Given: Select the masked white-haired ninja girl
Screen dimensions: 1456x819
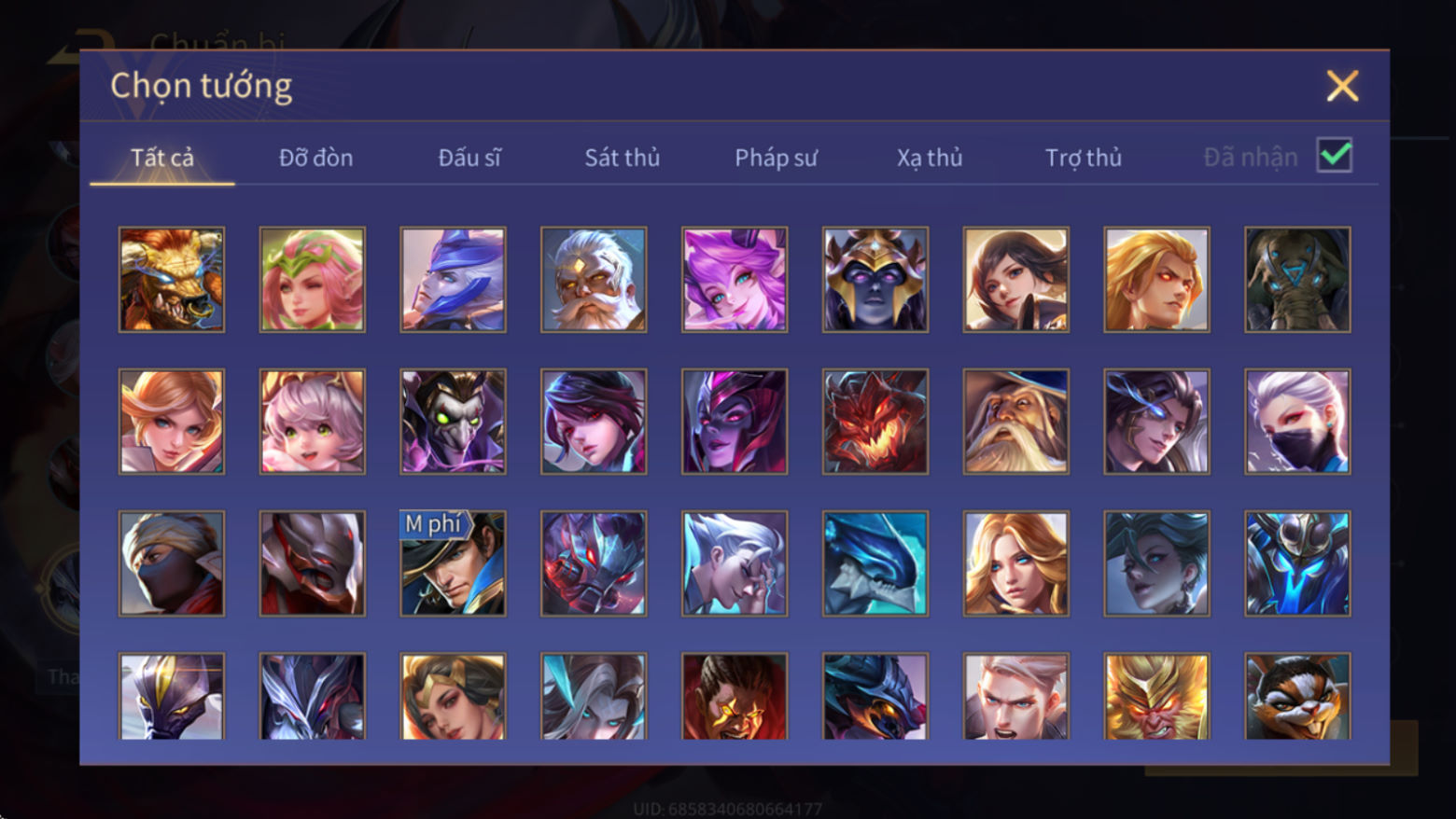Looking at the screenshot, I should pyautogui.click(x=1297, y=421).
